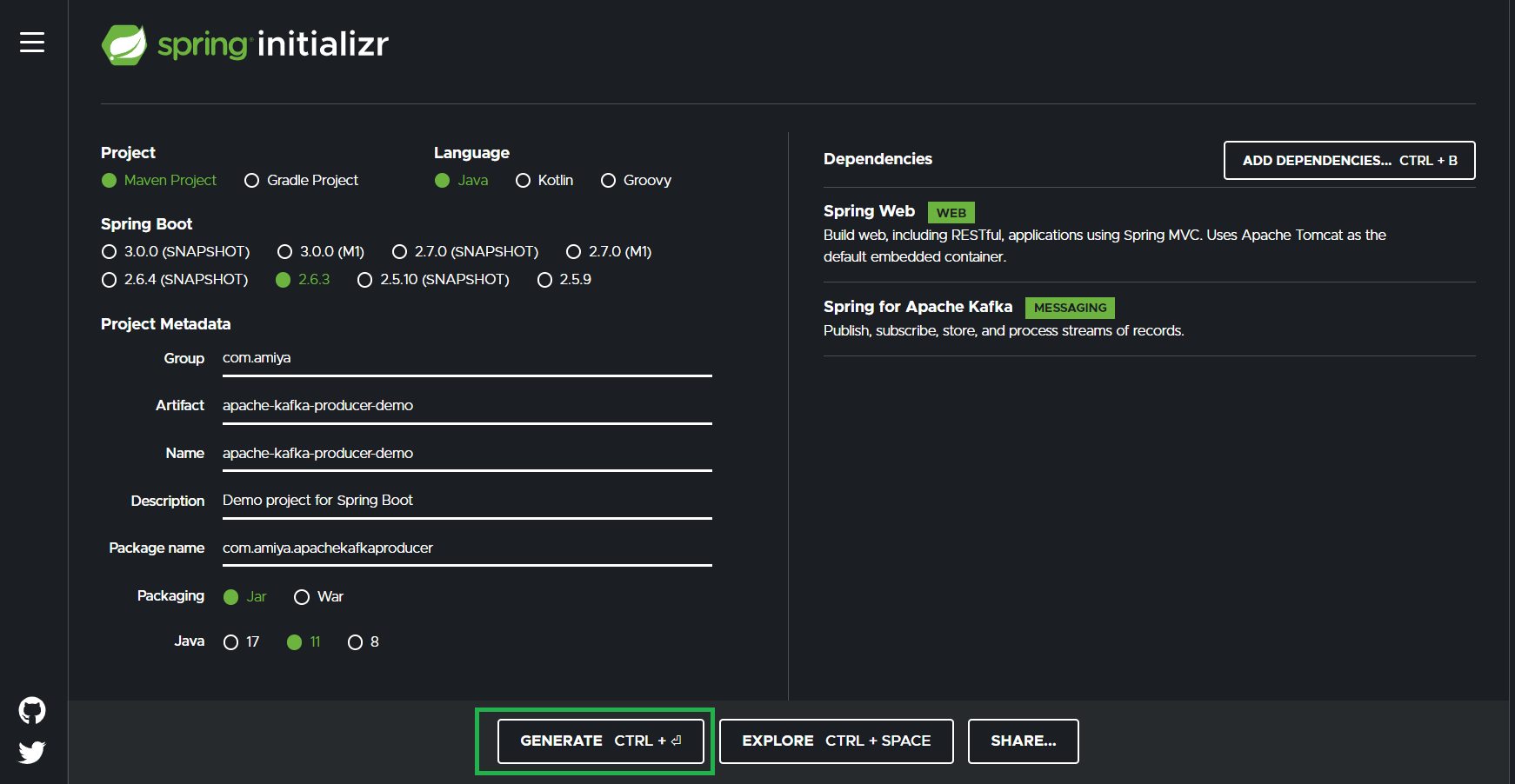Click the Spring Initializr logo
Screen dimensions: 1515x784
[245, 44]
